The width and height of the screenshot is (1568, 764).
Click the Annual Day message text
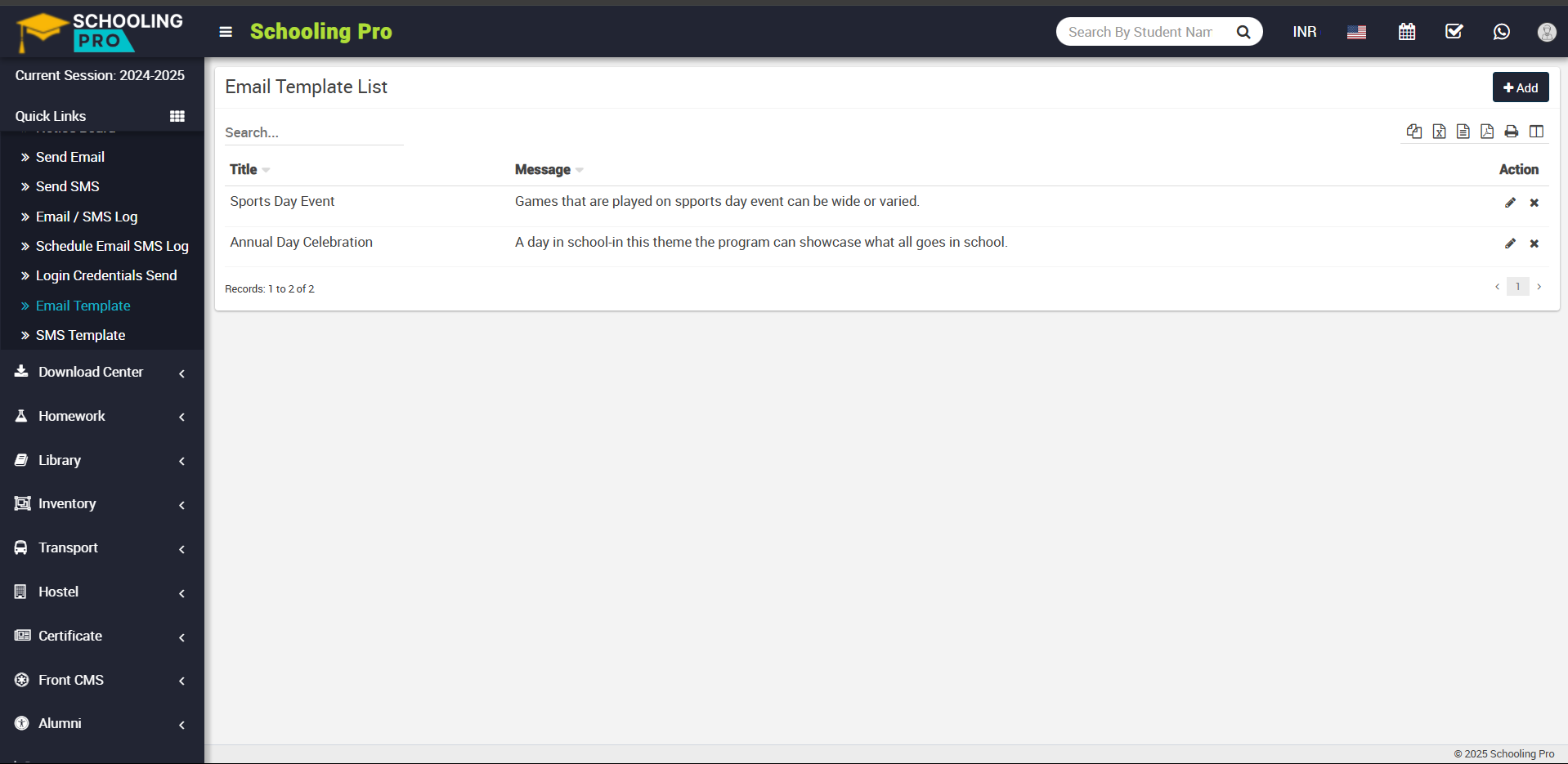(761, 242)
